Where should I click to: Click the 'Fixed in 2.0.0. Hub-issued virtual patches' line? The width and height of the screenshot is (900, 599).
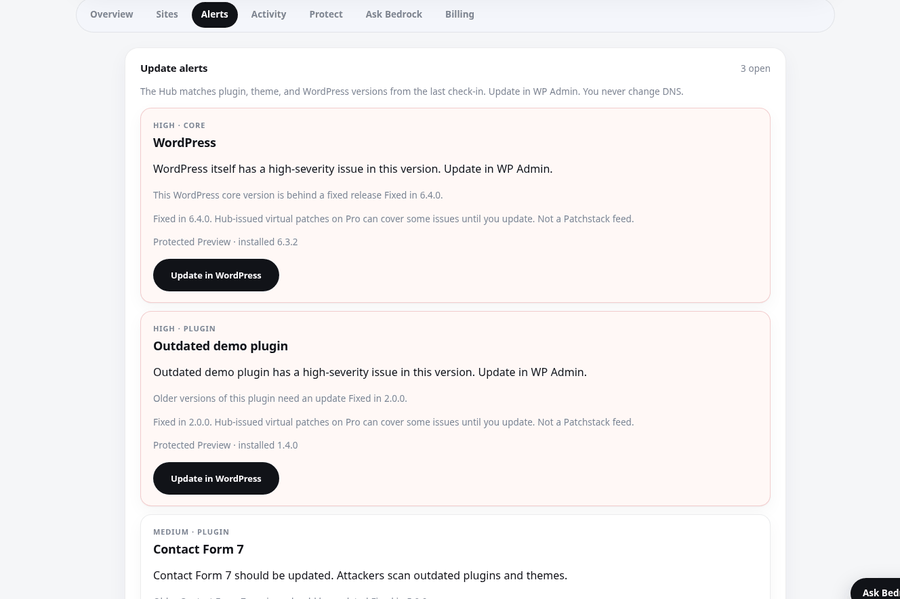click(x=394, y=422)
